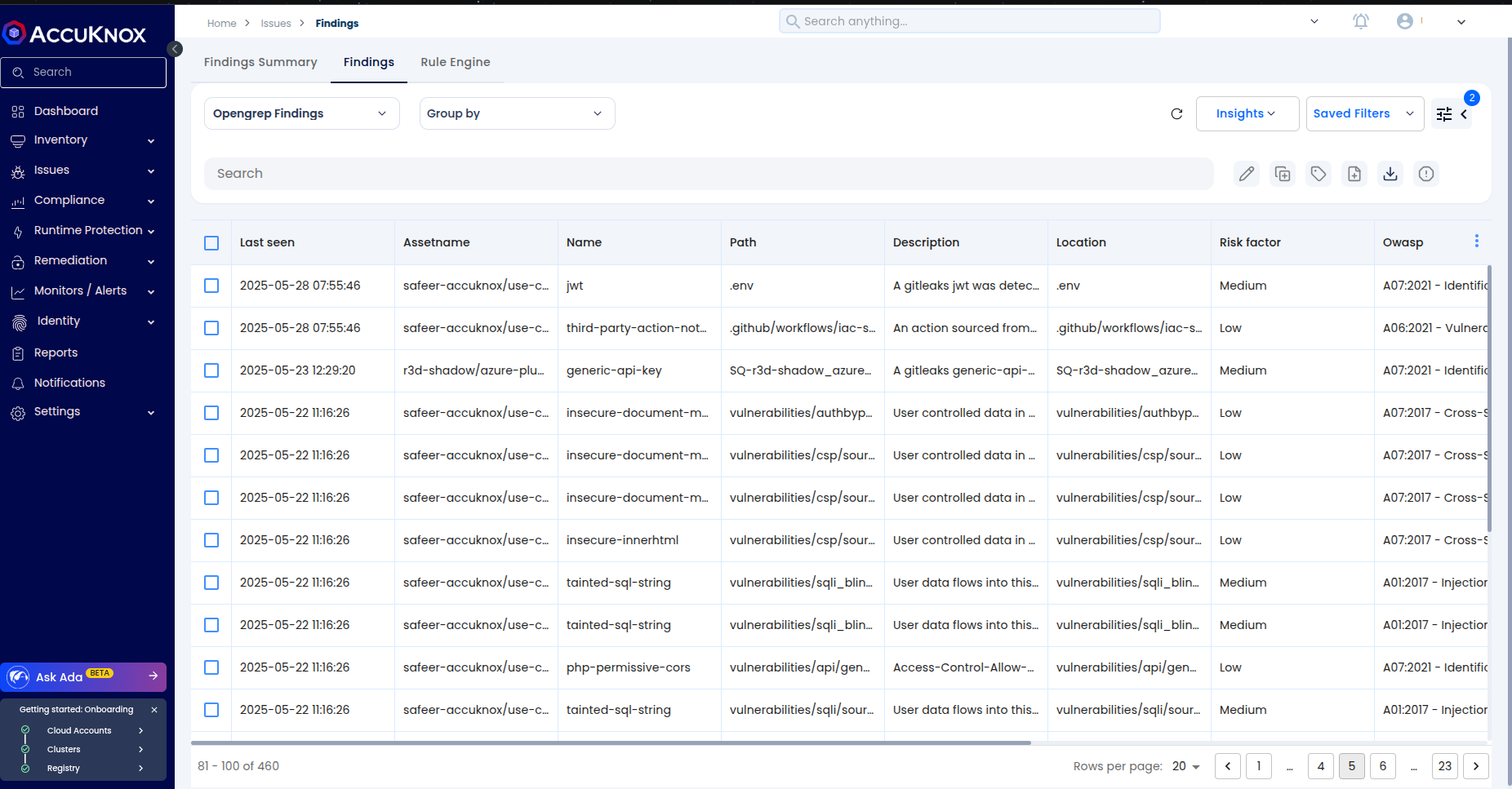Open Dashboard from the sidebar
Viewport: 1512px width, 789px height.
click(65, 111)
